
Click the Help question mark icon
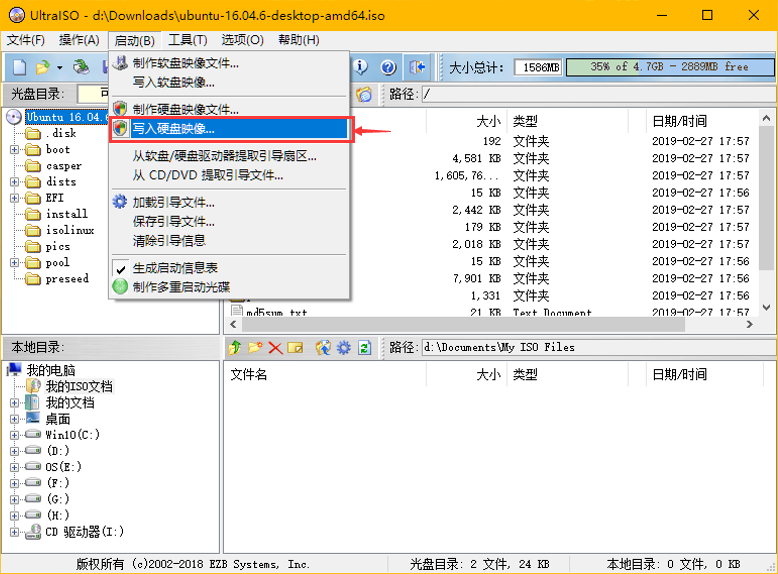(389, 67)
